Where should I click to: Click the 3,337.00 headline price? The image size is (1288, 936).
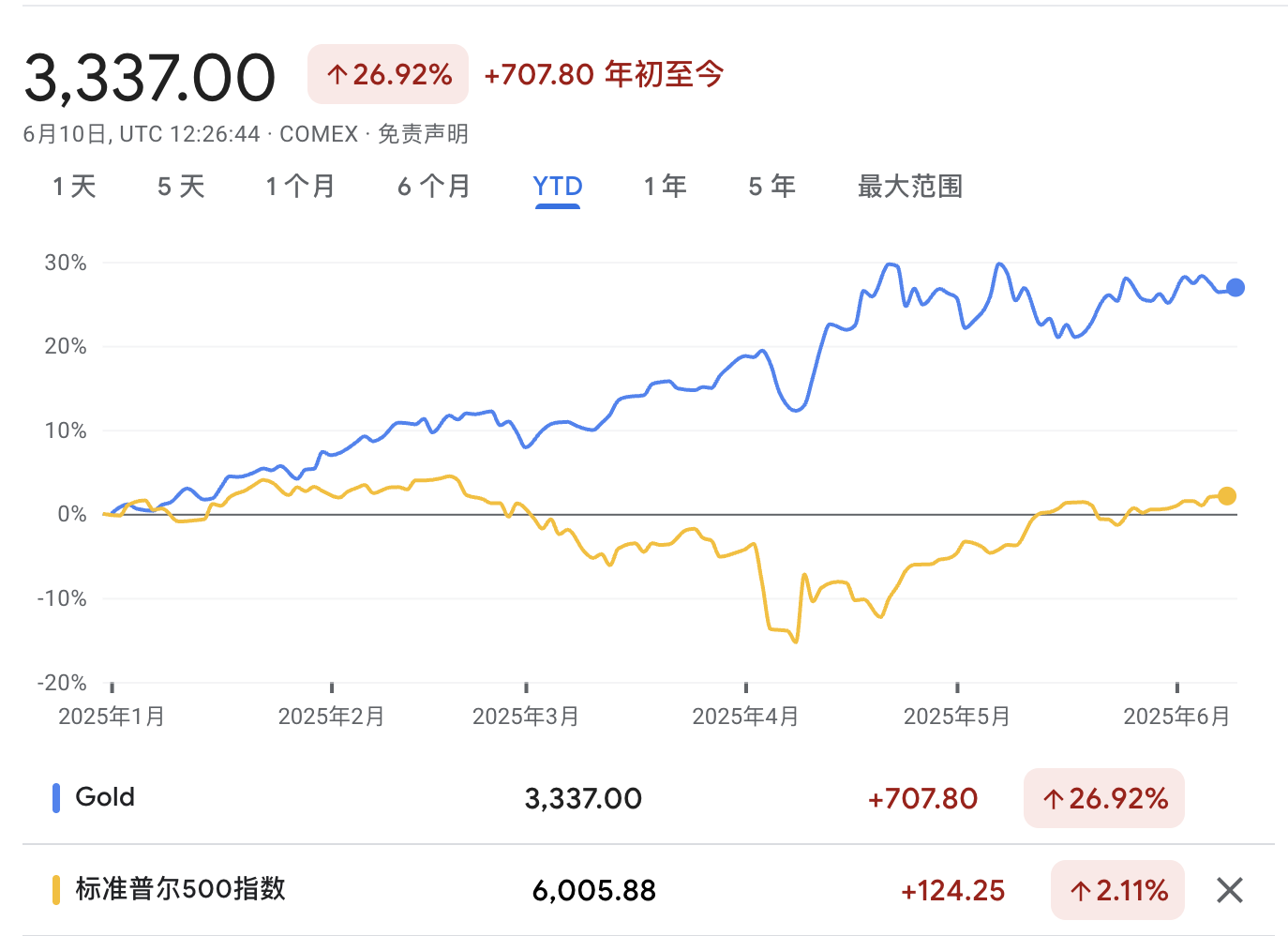click(150, 78)
